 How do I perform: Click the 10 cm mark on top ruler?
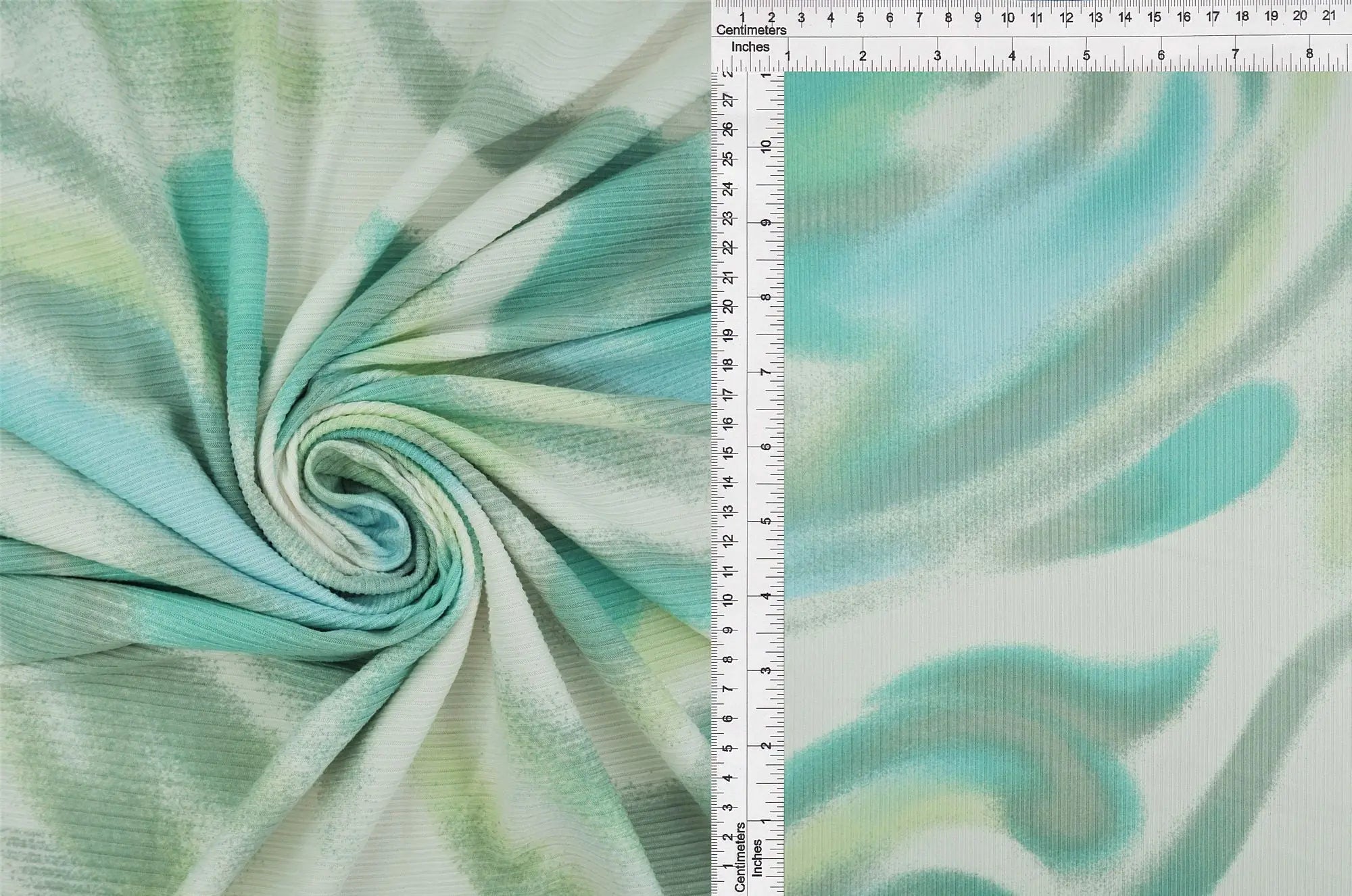[1007, 18]
